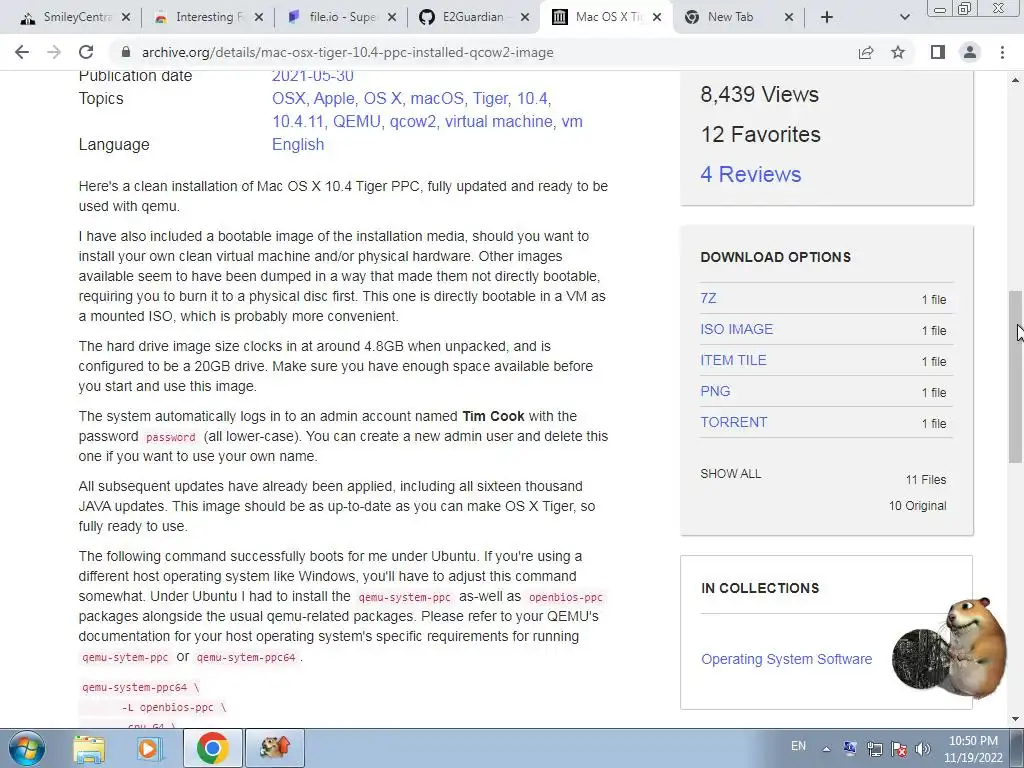Screen dimensions: 1024x768
Task: Close the SmileyCentral tab
Action: pos(126,18)
